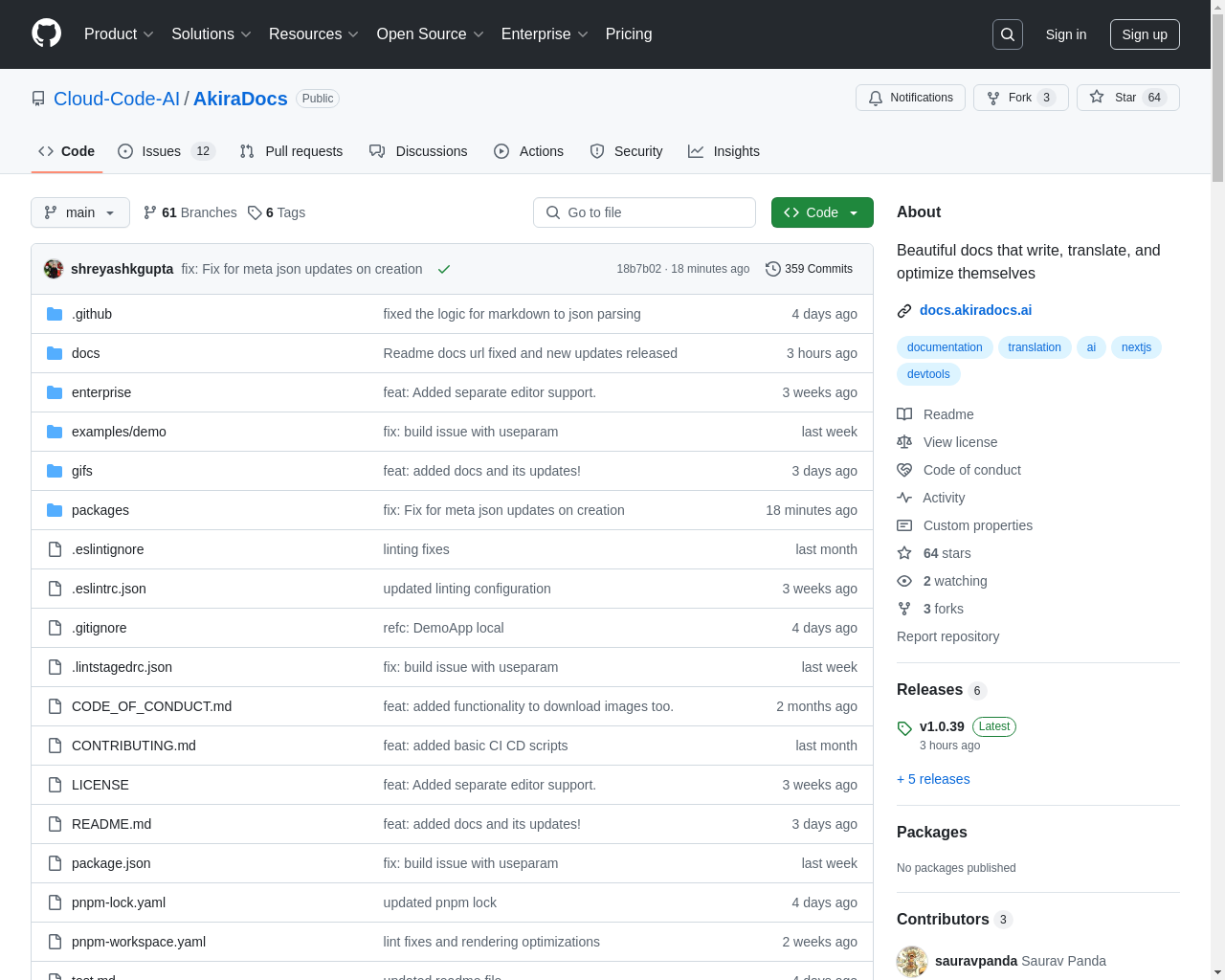
Task: Open the search magnifier button
Action: click(1008, 34)
